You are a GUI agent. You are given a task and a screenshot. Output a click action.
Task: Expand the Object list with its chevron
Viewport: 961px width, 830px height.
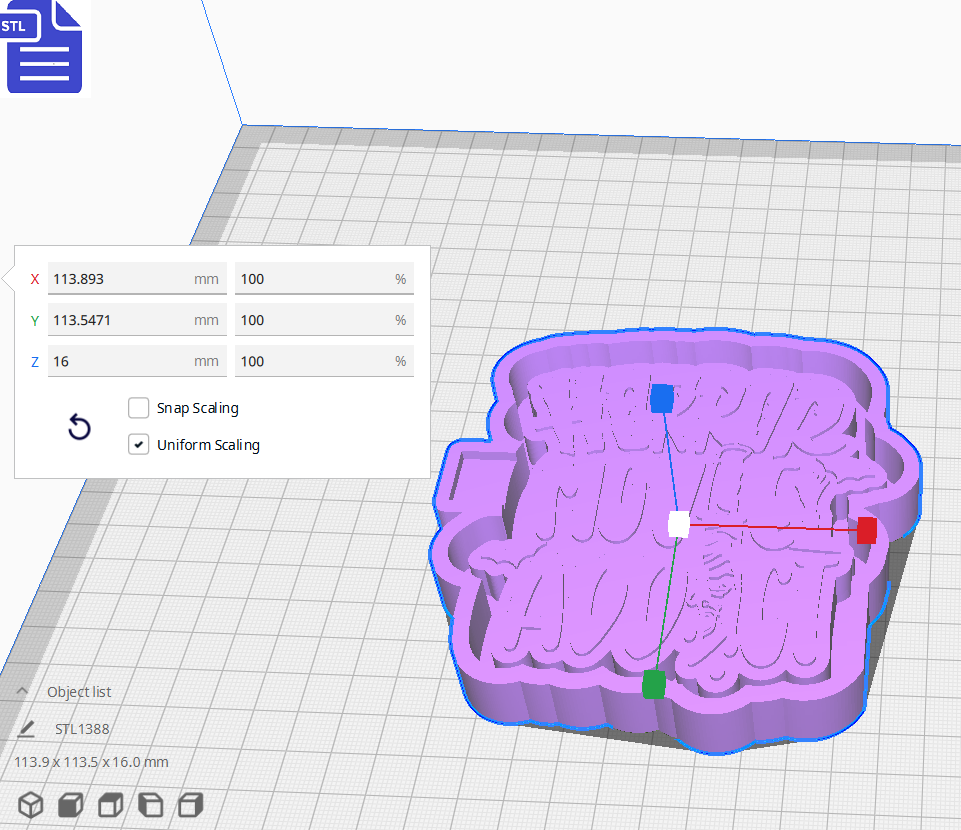pos(21,690)
